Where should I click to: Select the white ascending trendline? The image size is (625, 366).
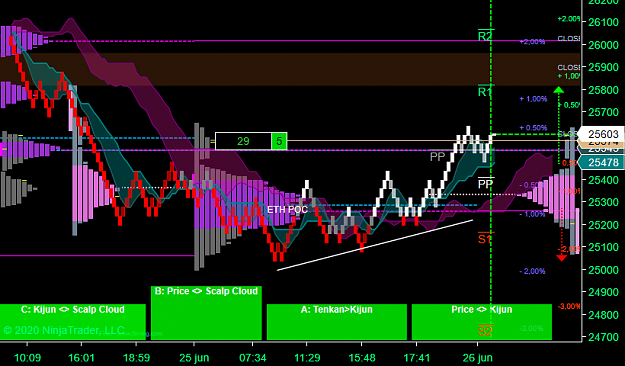375,245
